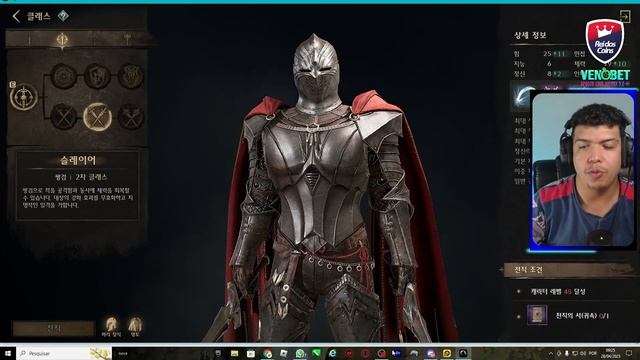Switch to the dim staff weapon tab
The image size is (640, 360).
127,40
